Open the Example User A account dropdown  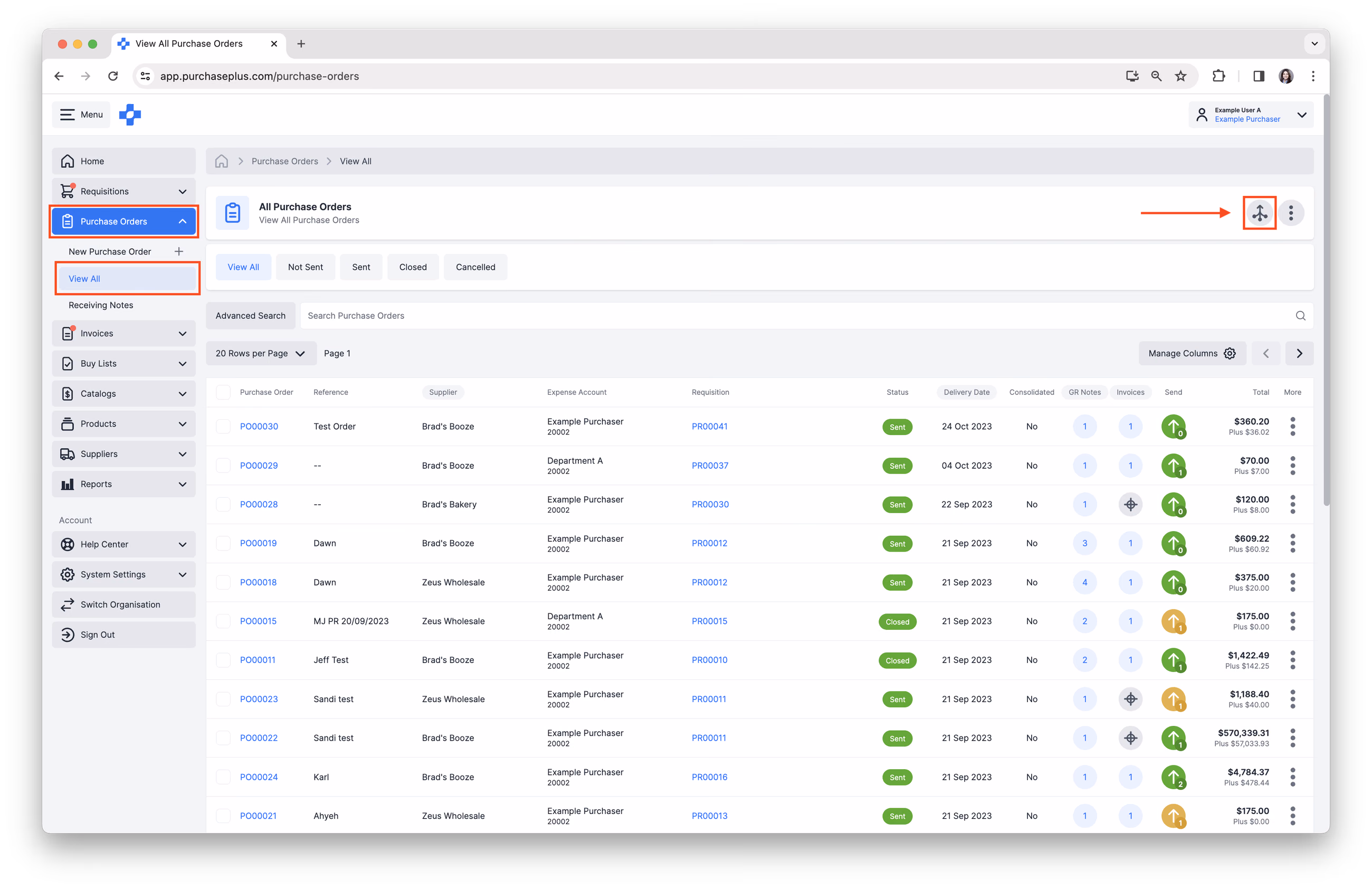click(1251, 115)
